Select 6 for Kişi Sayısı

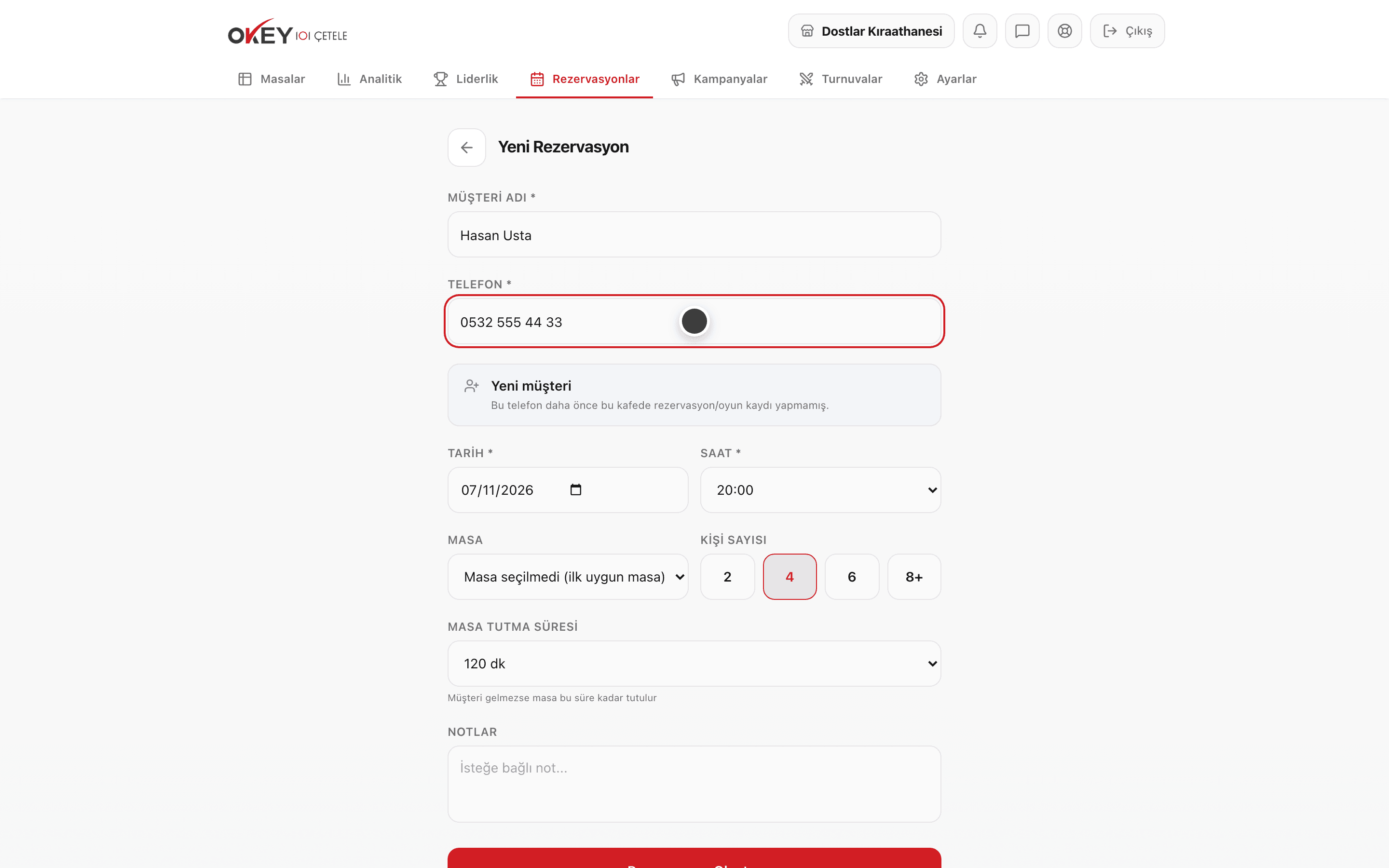852,576
